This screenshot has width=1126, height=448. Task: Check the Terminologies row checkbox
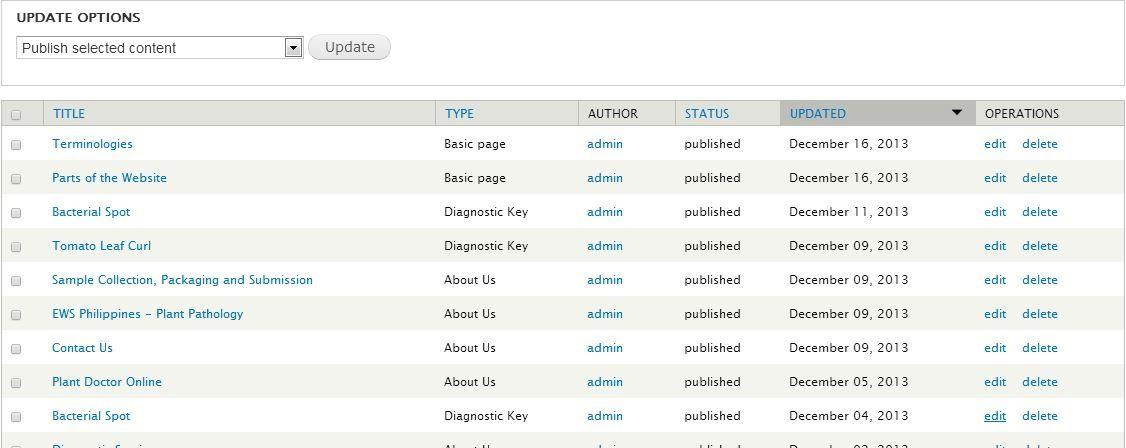16,145
